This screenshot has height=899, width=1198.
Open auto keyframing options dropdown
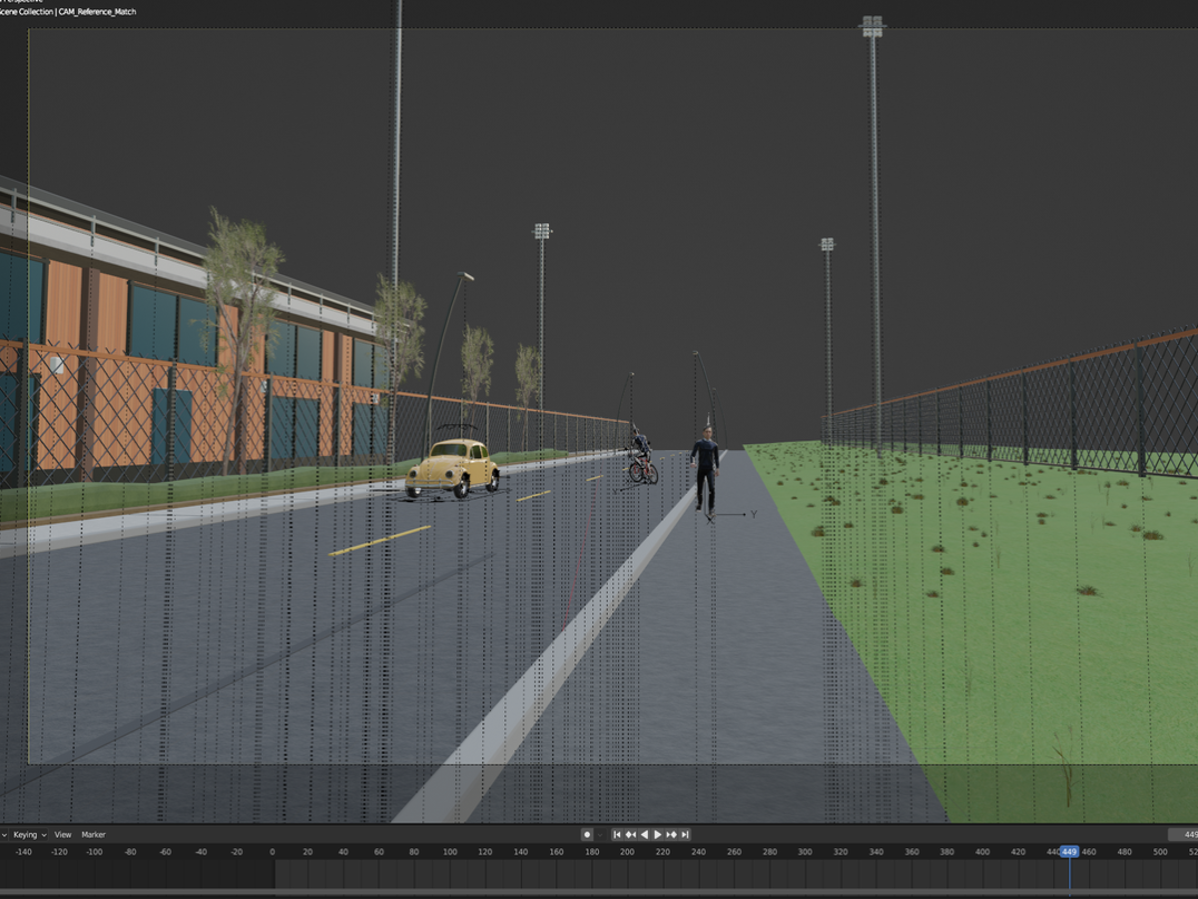[x=600, y=835]
